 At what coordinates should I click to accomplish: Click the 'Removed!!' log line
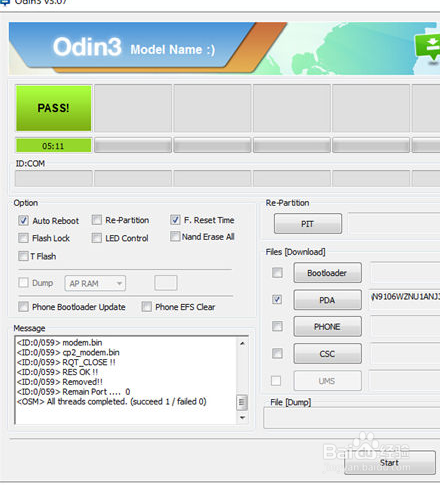(60, 382)
